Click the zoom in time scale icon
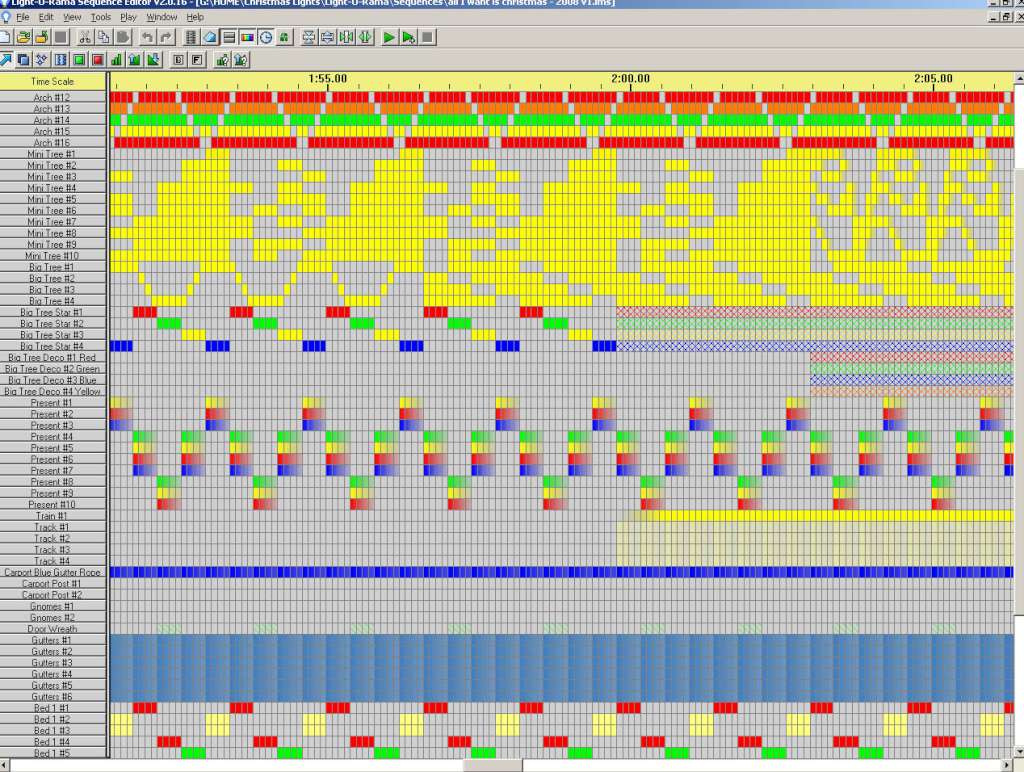The height and width of the screenshot is (772, 1024). 365,37
